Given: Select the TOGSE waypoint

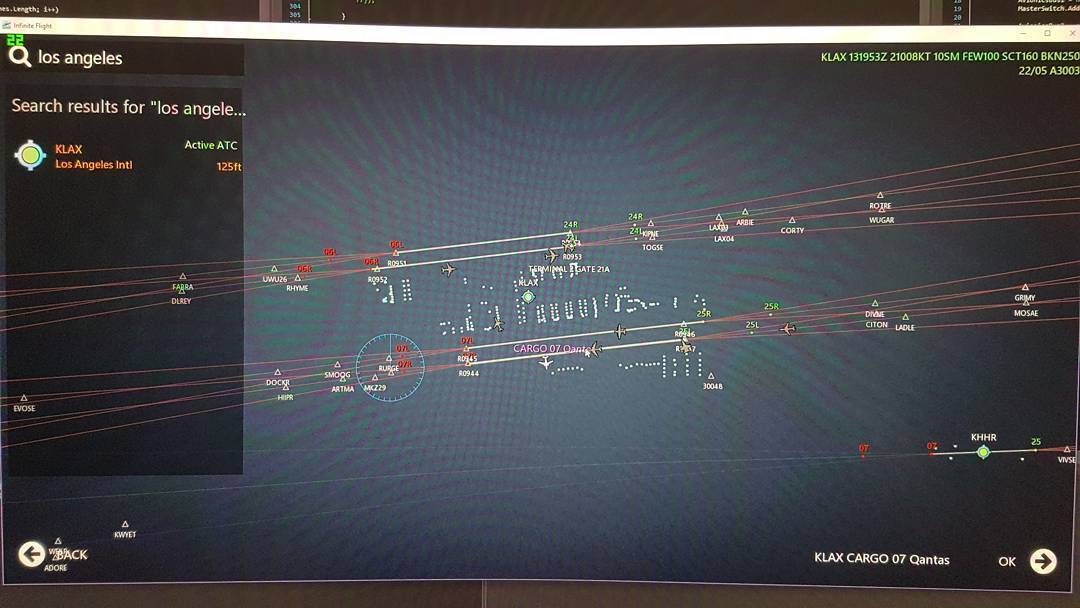Looking at the screenshot, I should 652,242.
